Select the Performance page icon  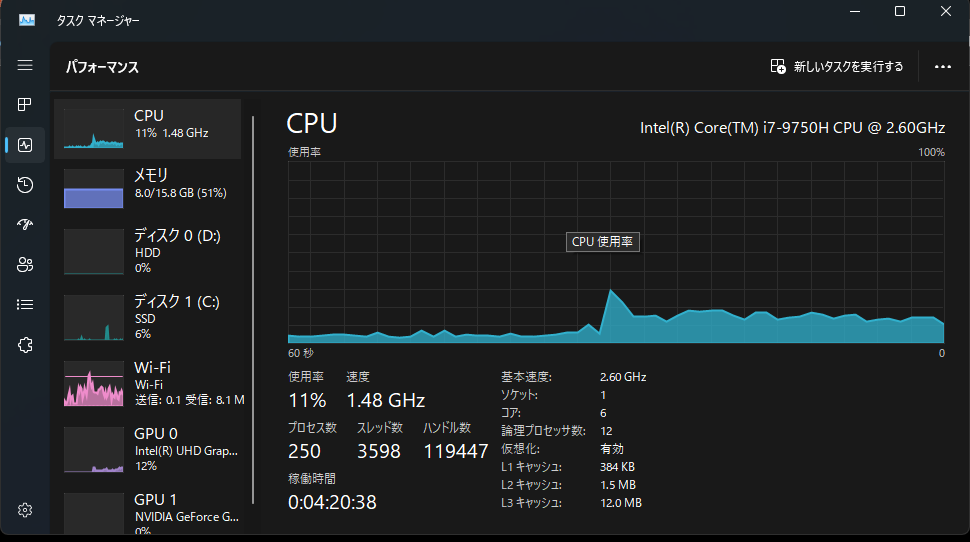[25, 145]
